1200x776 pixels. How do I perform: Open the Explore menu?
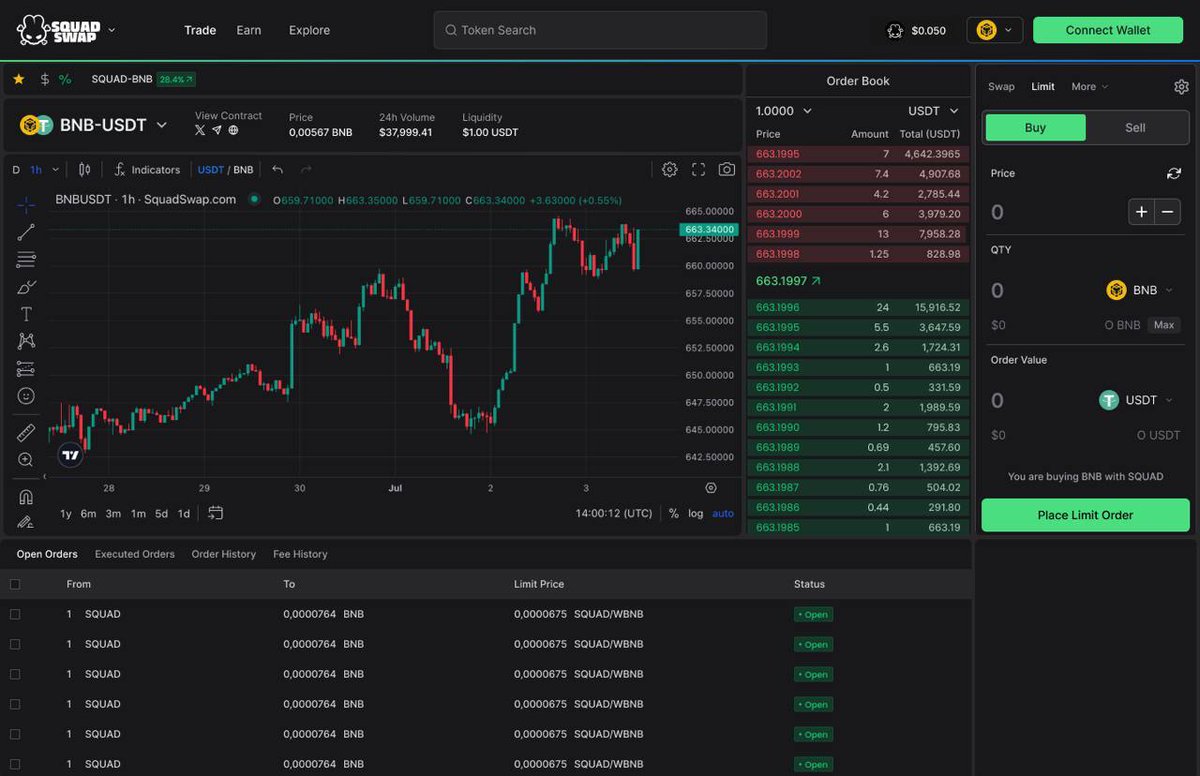coord(309,30)
